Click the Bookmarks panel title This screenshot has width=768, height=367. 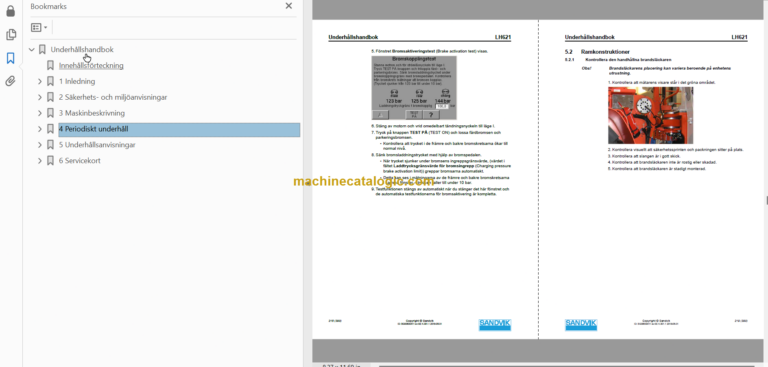(48, 6)
